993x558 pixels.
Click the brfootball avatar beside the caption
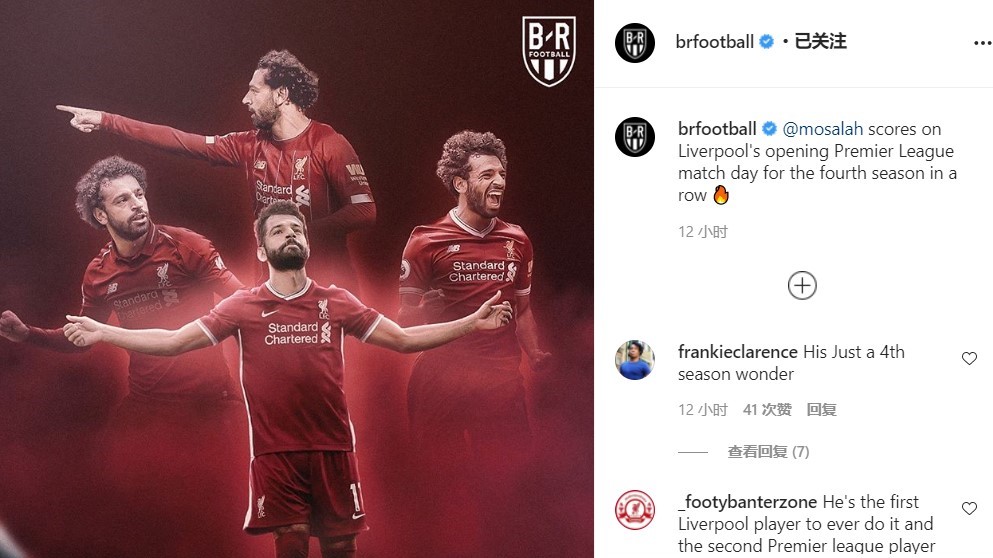pos(635,136)
